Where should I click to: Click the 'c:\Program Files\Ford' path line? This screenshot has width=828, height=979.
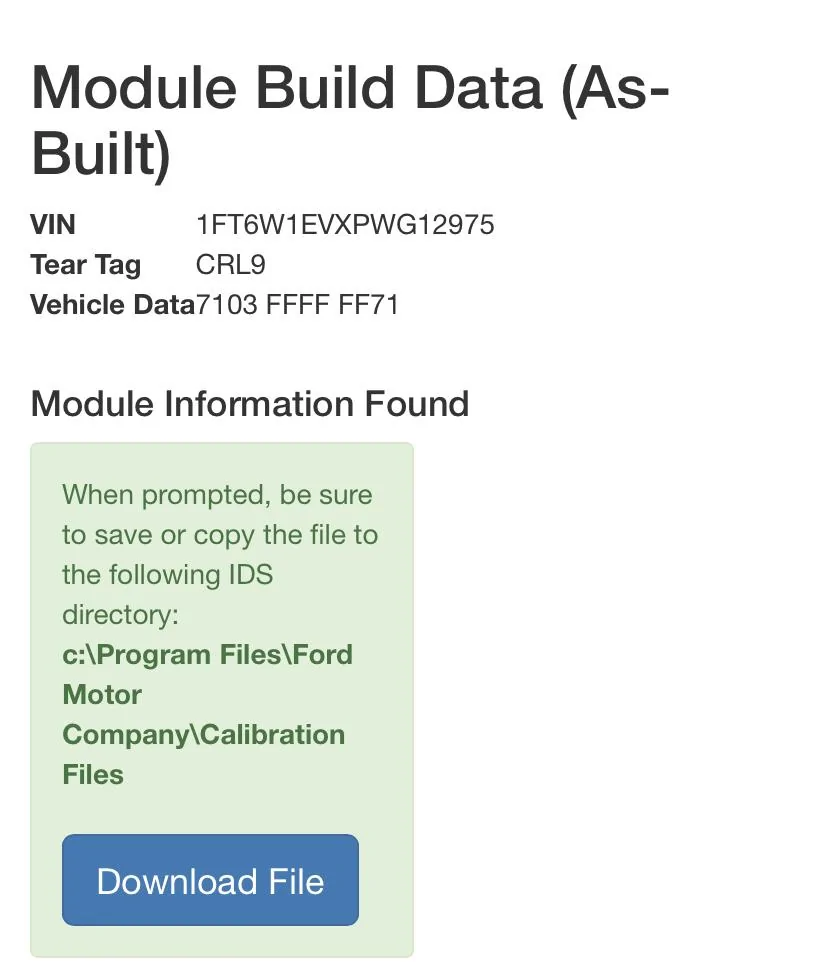click(x=207, y=655)
